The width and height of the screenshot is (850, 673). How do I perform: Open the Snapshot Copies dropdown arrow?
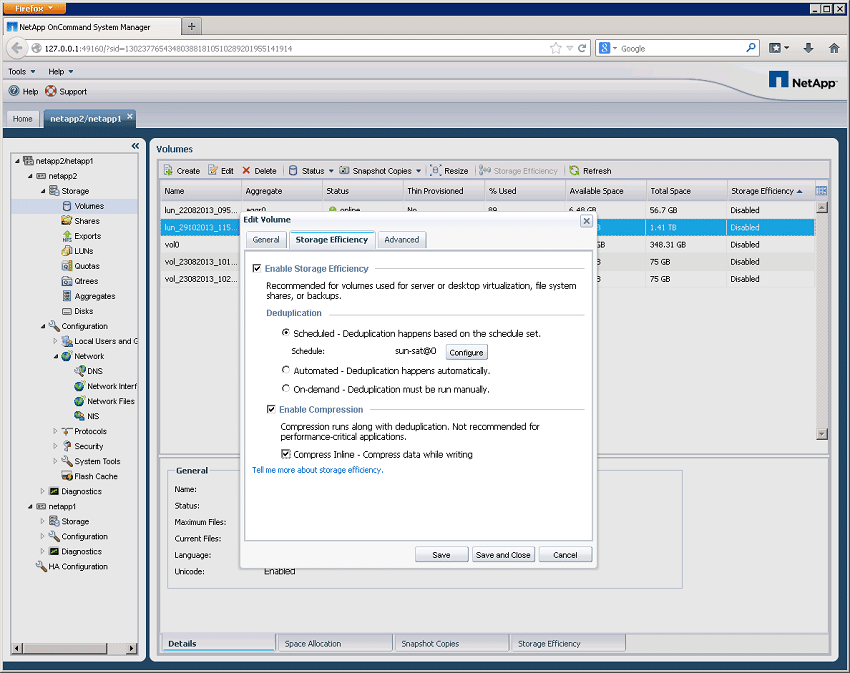(418, 171)
